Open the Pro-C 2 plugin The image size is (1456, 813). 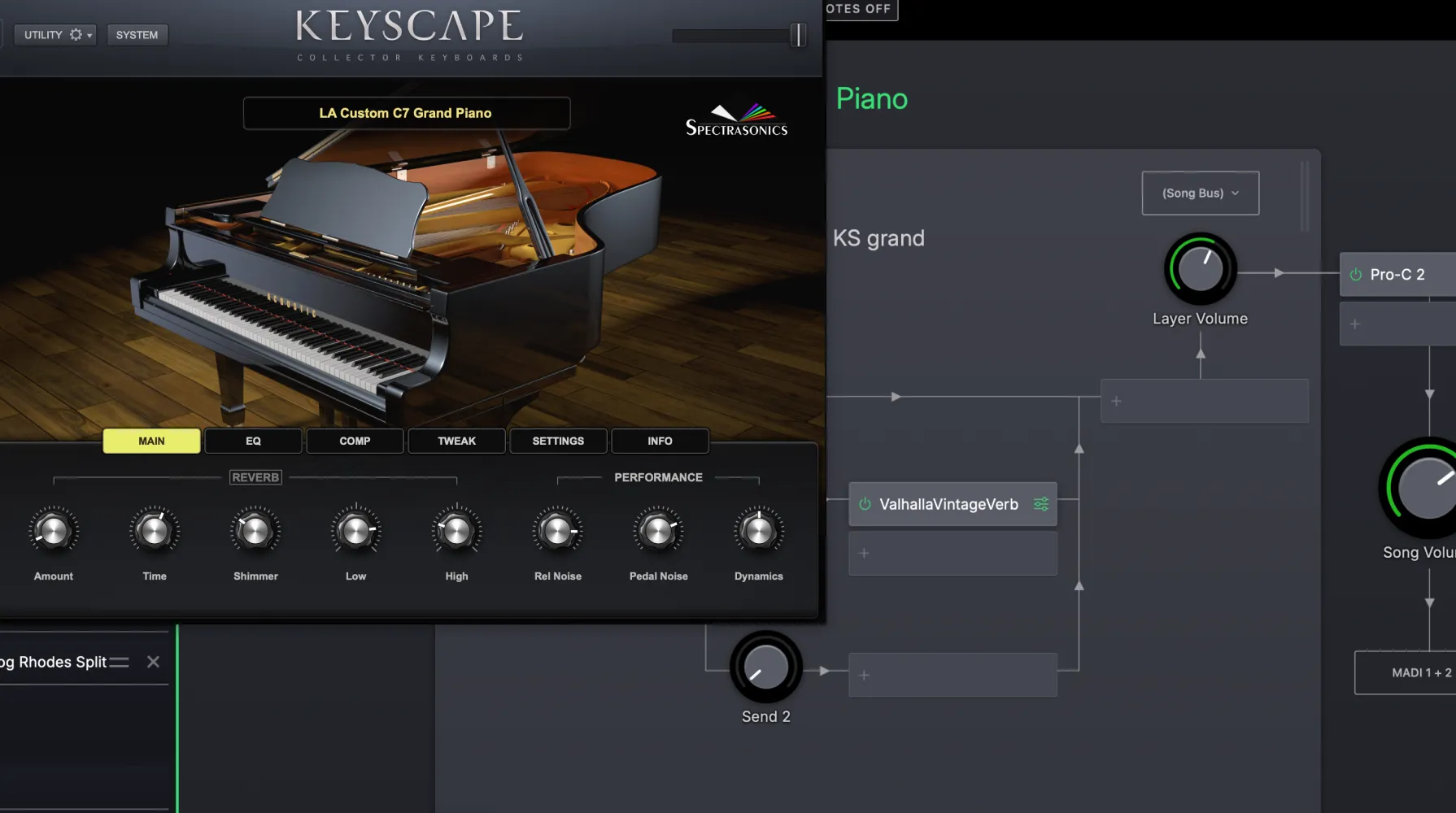(1397, 275)
